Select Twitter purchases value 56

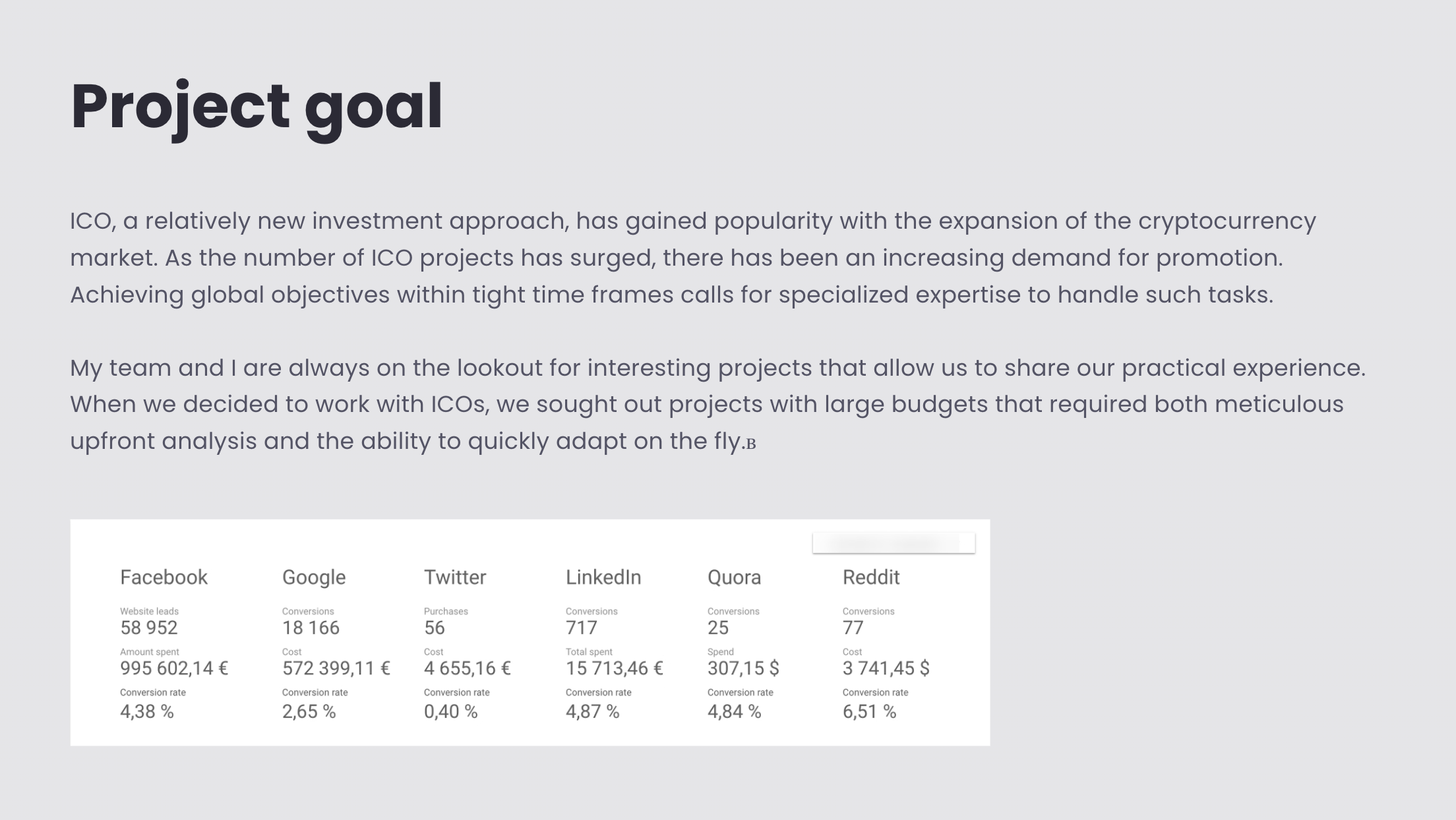[435, 628]
